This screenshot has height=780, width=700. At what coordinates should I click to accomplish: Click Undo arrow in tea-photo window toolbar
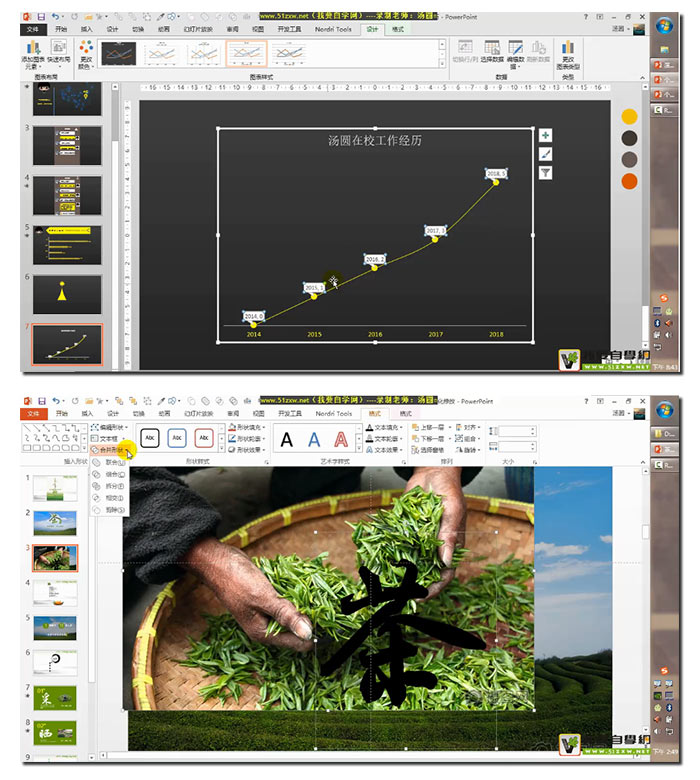click(56, 401)
